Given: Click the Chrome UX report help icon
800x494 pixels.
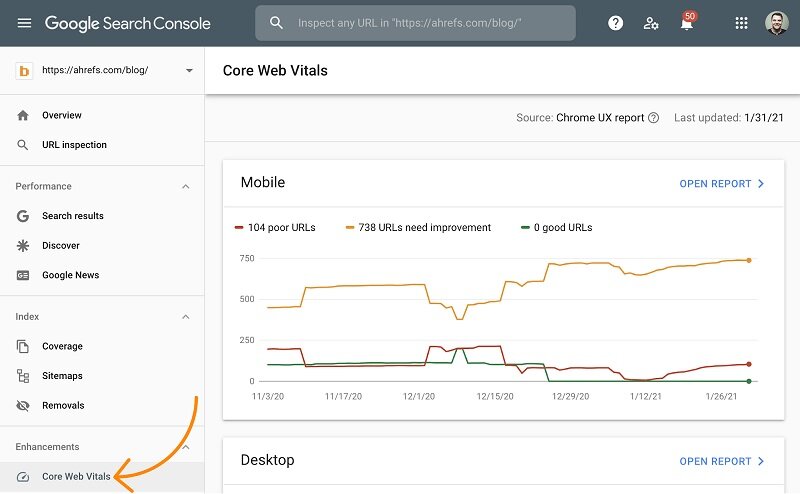Looking at the screenshot, I should 653,118.
